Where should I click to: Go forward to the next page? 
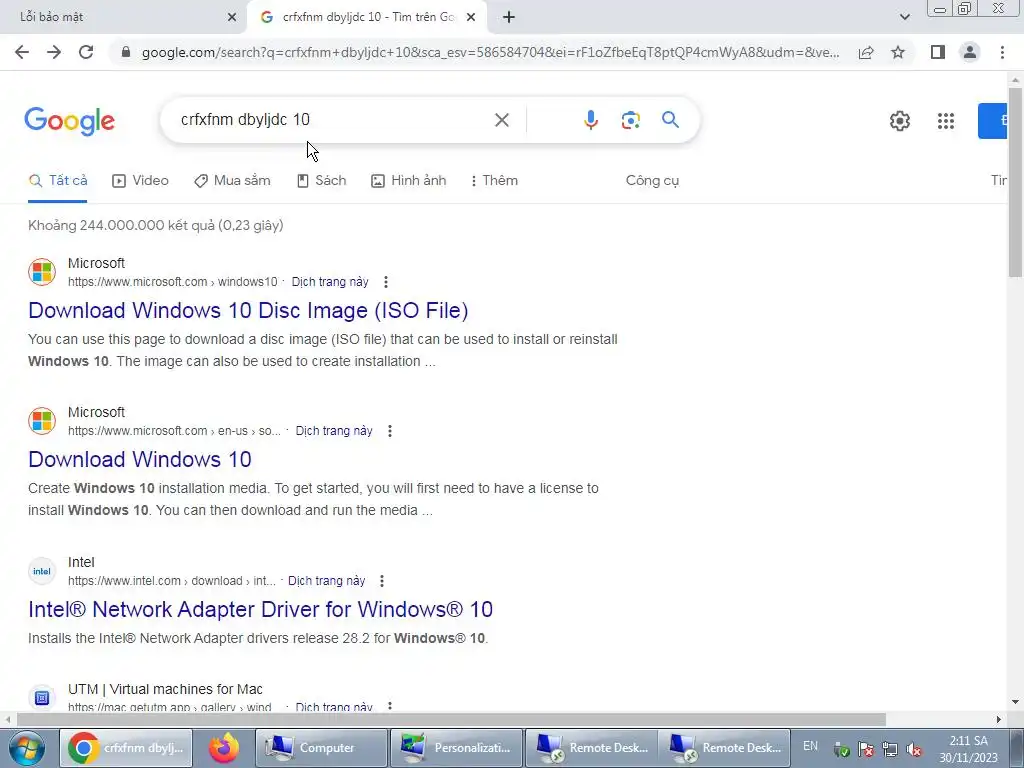(x=54, y=52)
